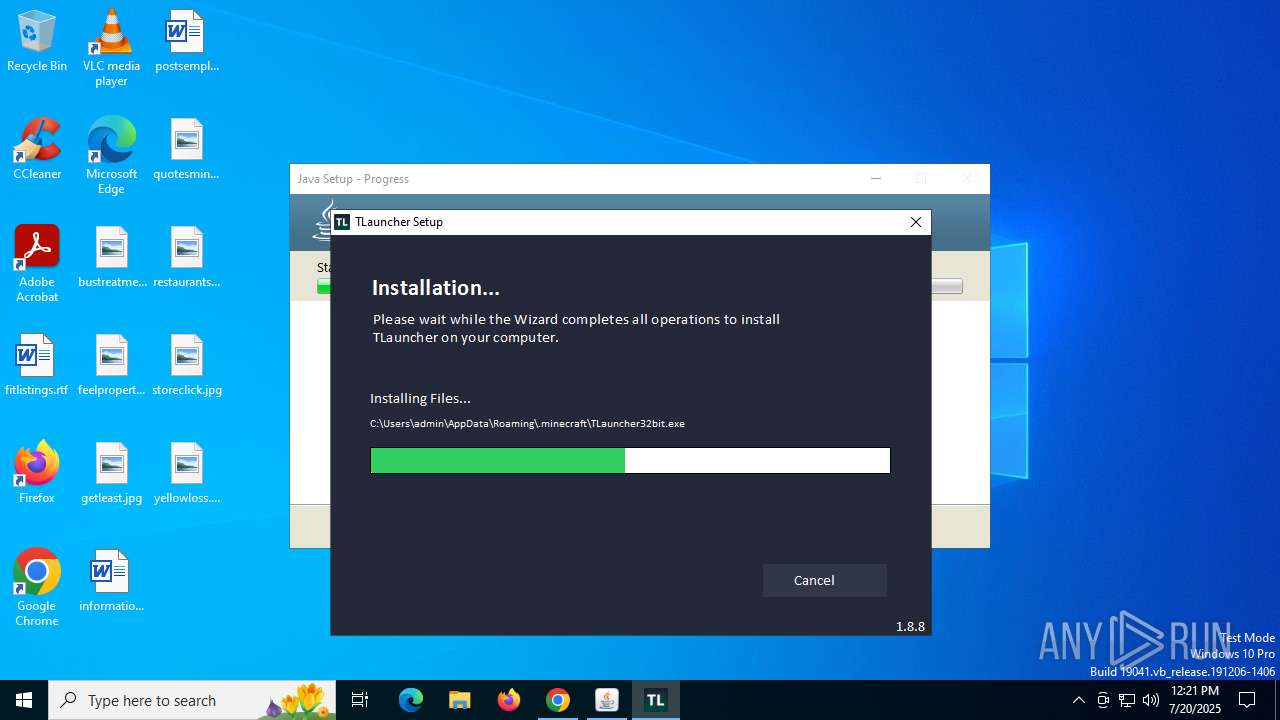Launch Firefox from the desktop

coord(37,474)
